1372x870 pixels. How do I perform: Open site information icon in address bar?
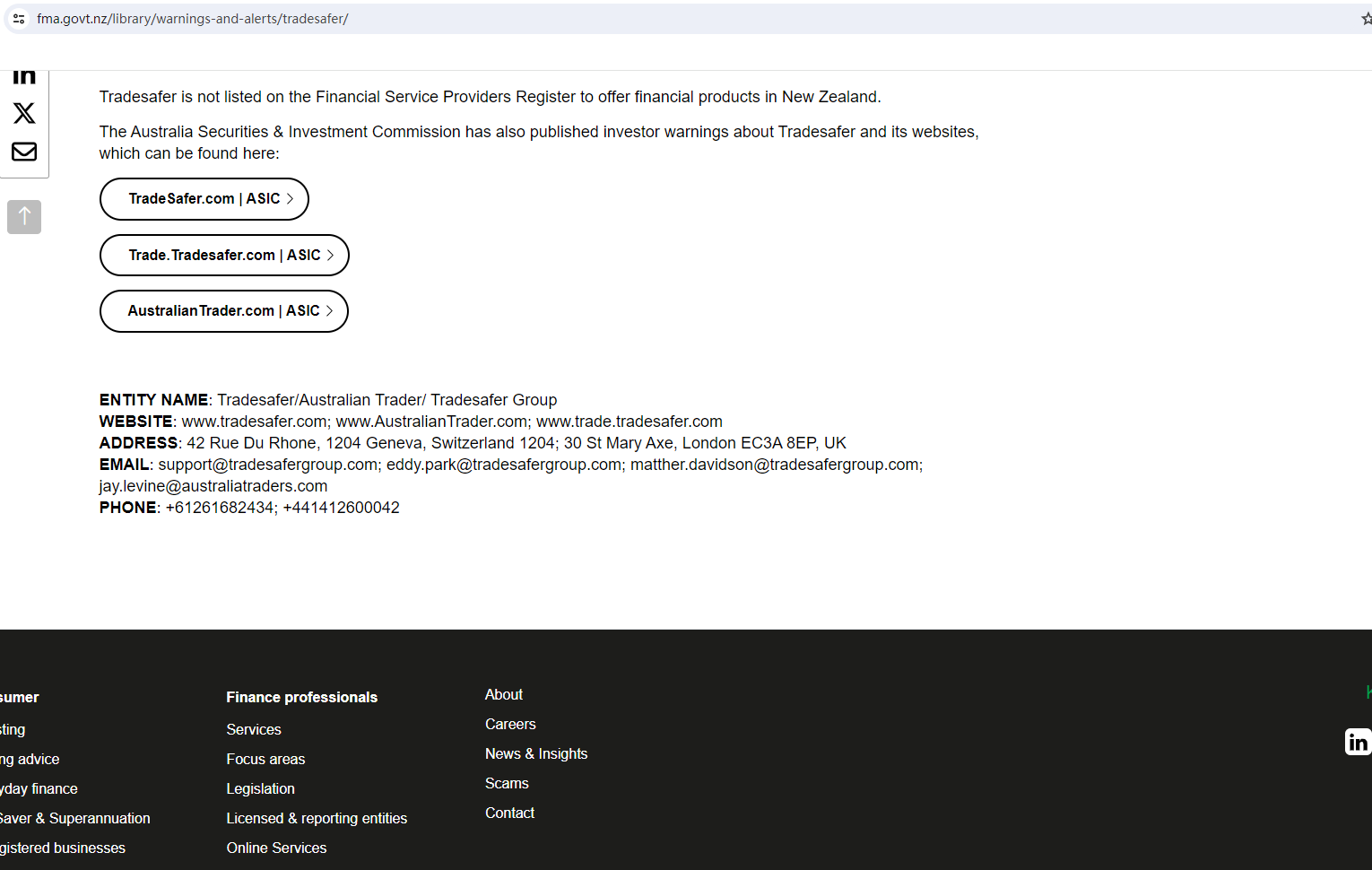click(x=19, y=19)
